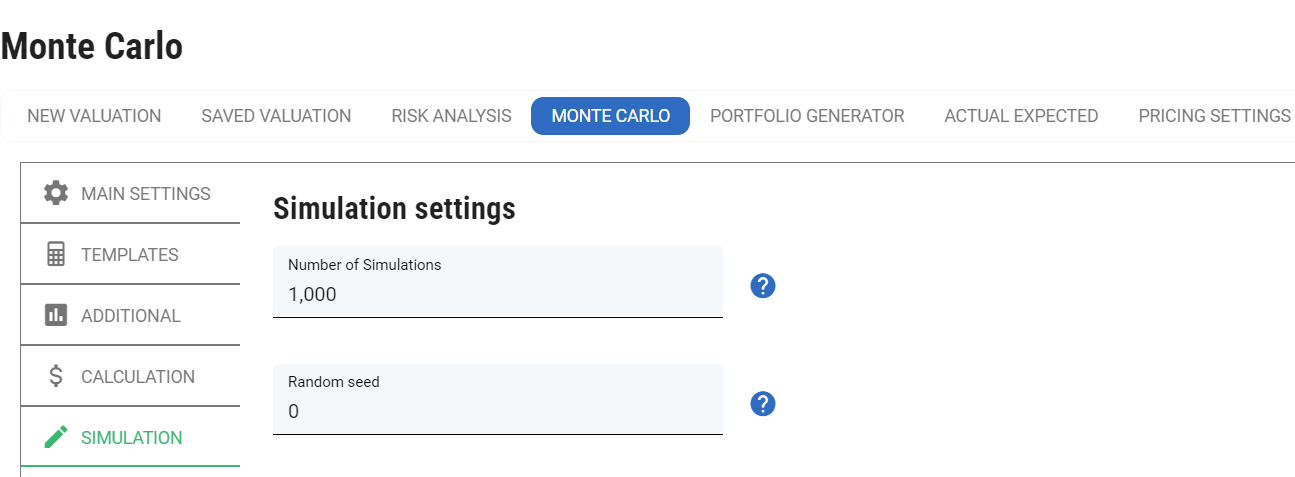This screenshot has height=477, width=1295.
Task: Open the Saved Valuation tab
Action: coord(276,116)
